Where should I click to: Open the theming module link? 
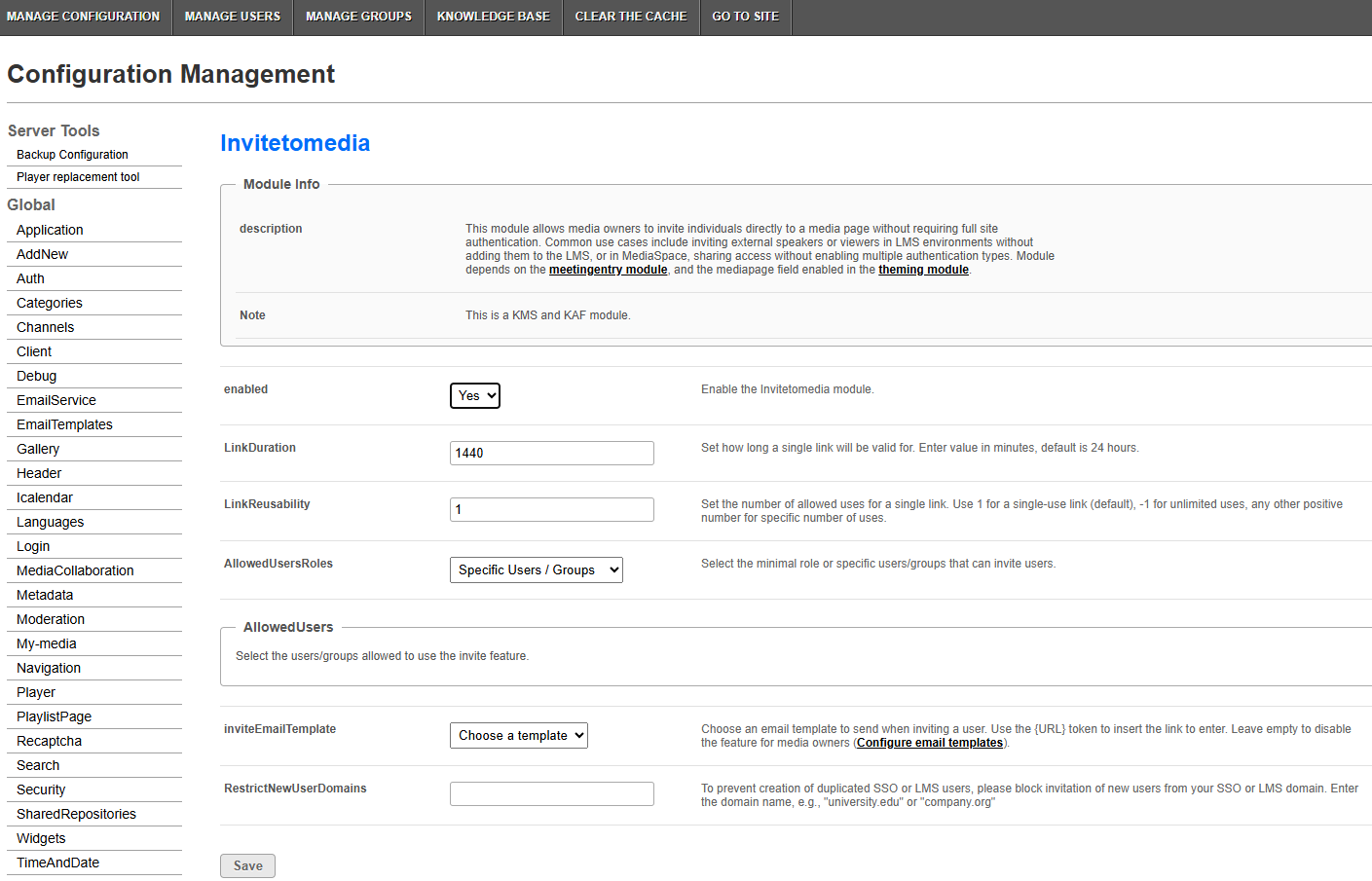[x=923, y=270]
